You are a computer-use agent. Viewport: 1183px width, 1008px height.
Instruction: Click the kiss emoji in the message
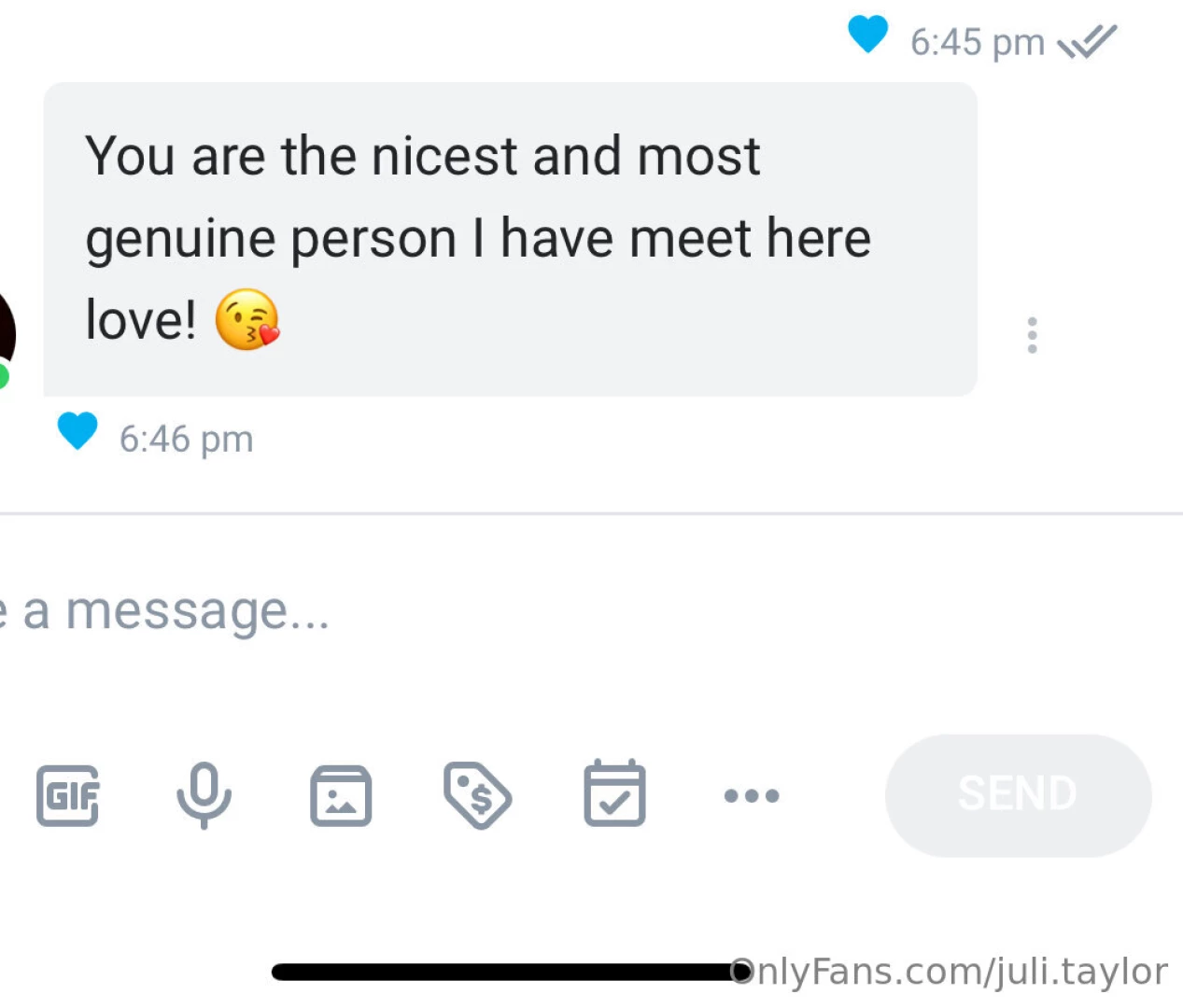pos(247,319)
